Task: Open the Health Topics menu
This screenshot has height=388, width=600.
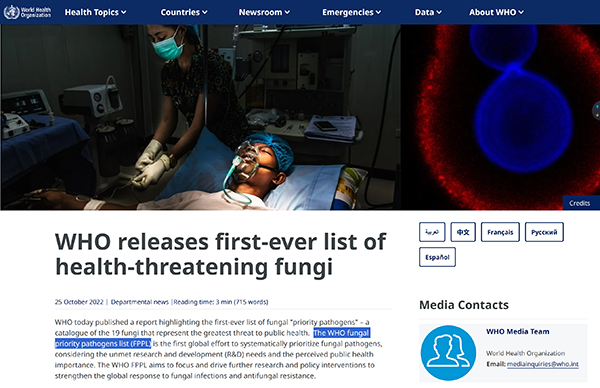Action: coord(95,12)
